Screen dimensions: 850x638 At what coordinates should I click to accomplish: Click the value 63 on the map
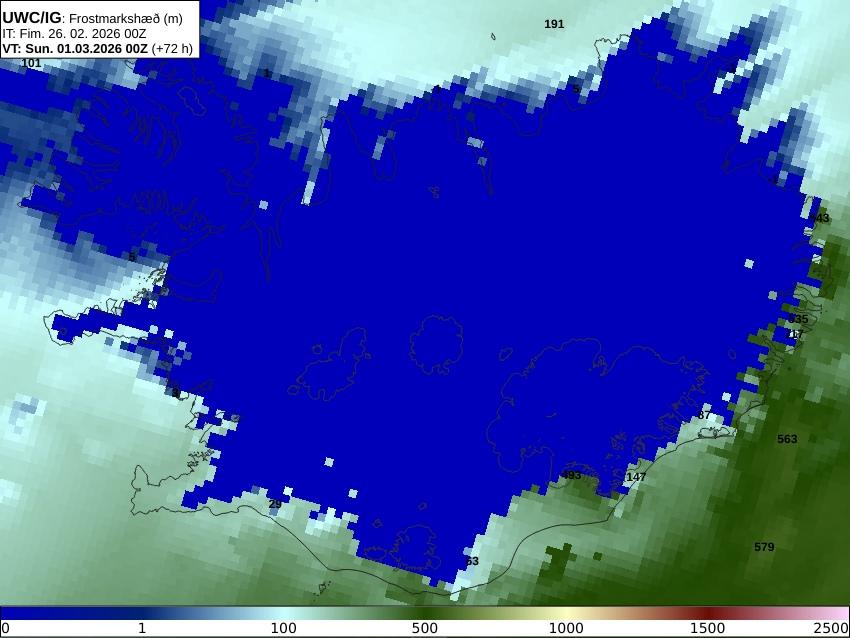[472, 561]
